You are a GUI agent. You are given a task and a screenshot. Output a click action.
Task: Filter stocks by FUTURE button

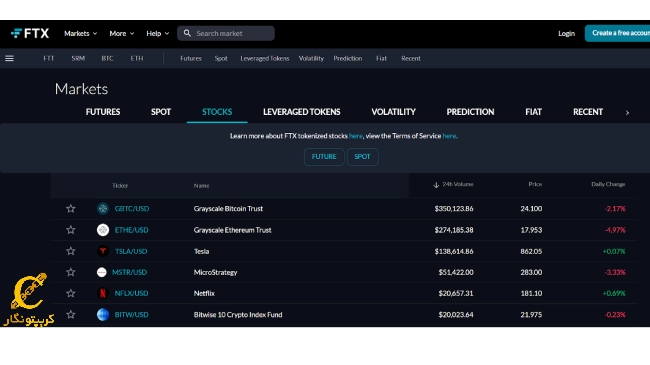[x=324, y=157]
